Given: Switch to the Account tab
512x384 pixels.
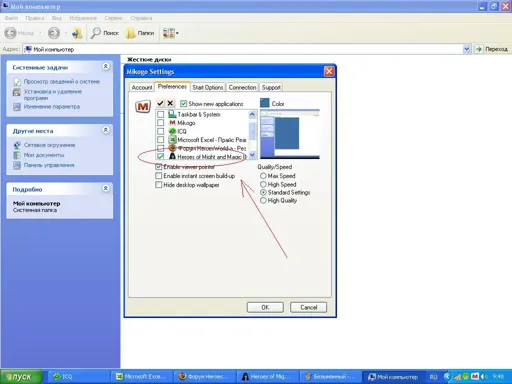Looking at the screenshot, I should 142,87.
